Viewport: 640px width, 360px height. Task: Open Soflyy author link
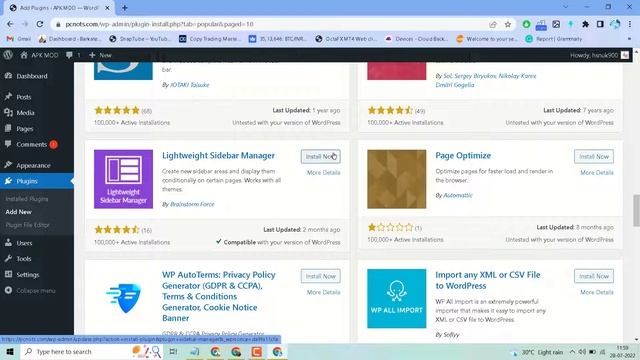click(451, 335)
